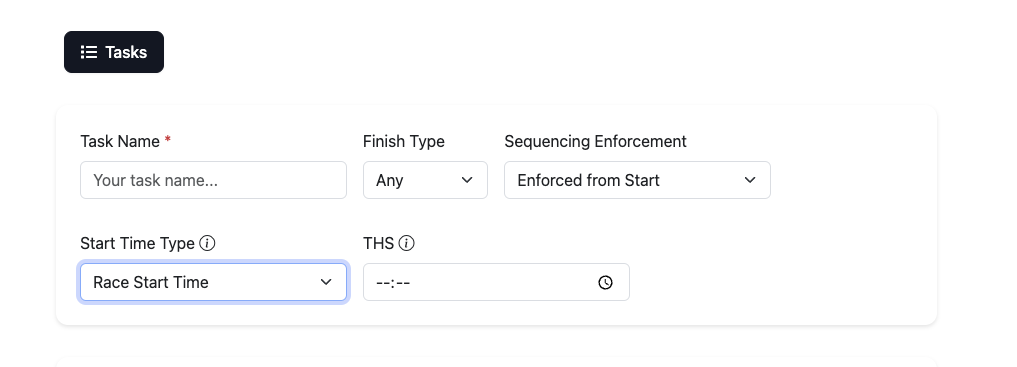Click the THS label text
The height and width of the screenshot is (367, 1017).
pos(379,243)
